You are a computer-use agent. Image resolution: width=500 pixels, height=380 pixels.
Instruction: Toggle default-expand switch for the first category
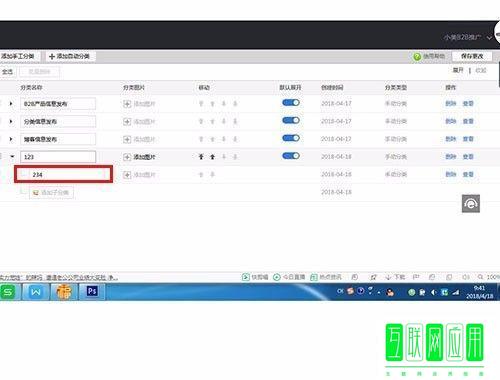291,103
